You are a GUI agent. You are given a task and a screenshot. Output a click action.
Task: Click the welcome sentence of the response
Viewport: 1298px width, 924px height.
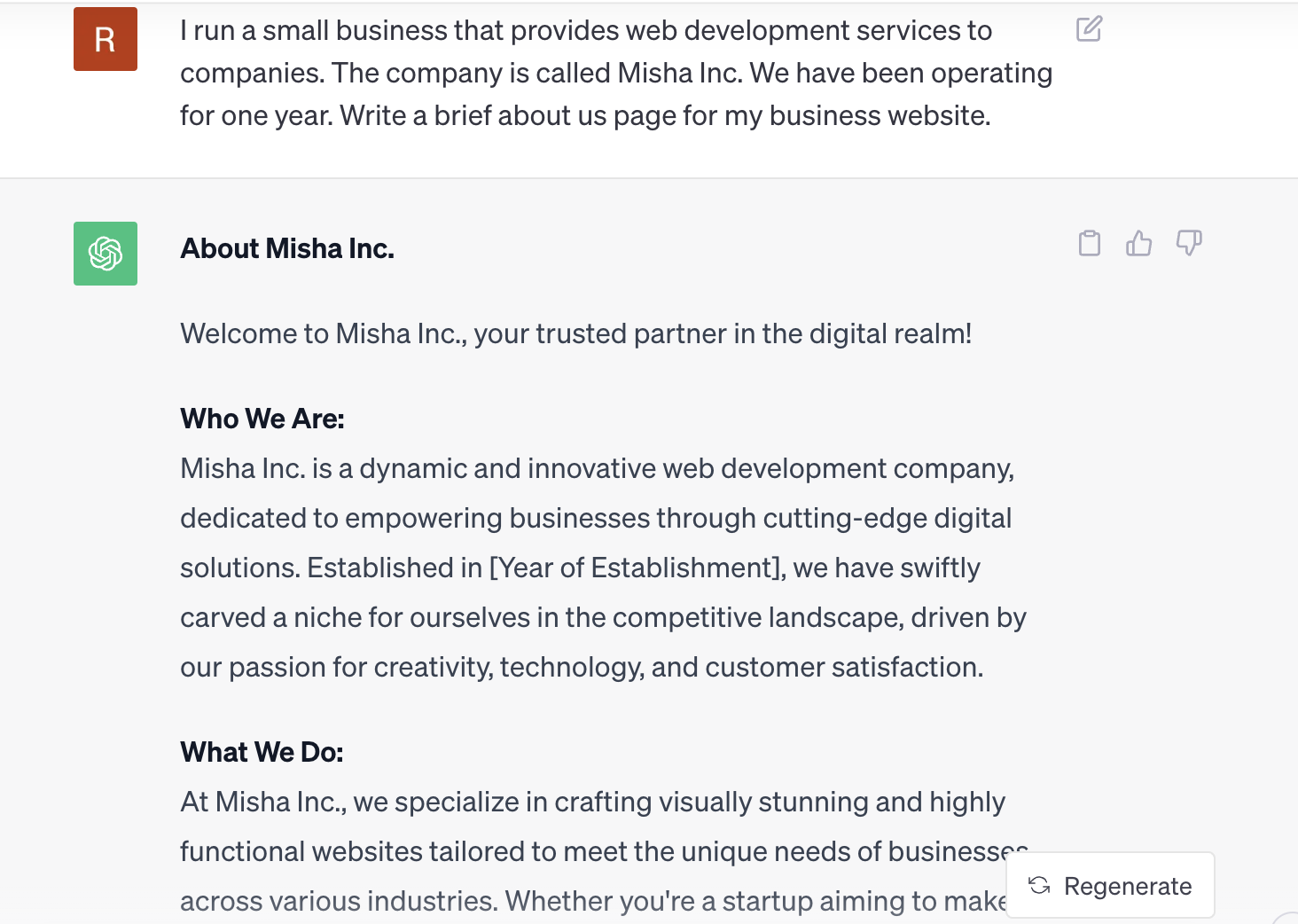pos(576,333)
